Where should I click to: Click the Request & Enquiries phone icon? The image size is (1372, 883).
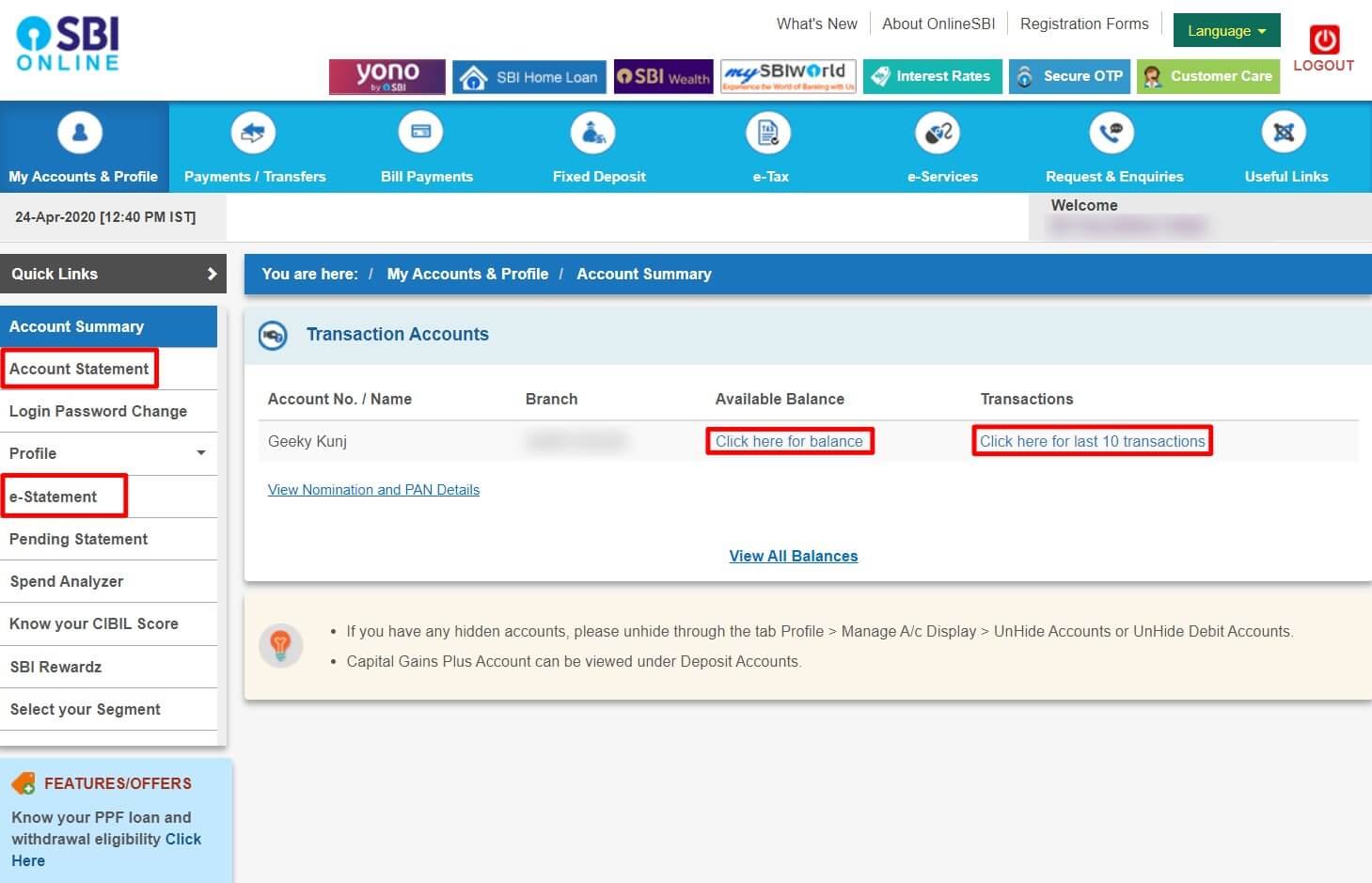click(1112, 133)
